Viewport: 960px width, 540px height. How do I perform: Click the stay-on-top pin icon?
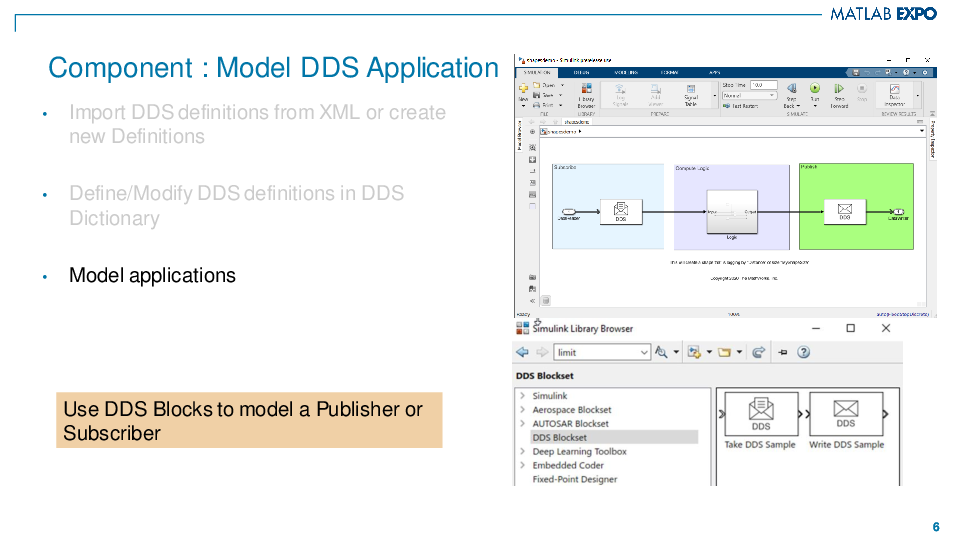782,352
